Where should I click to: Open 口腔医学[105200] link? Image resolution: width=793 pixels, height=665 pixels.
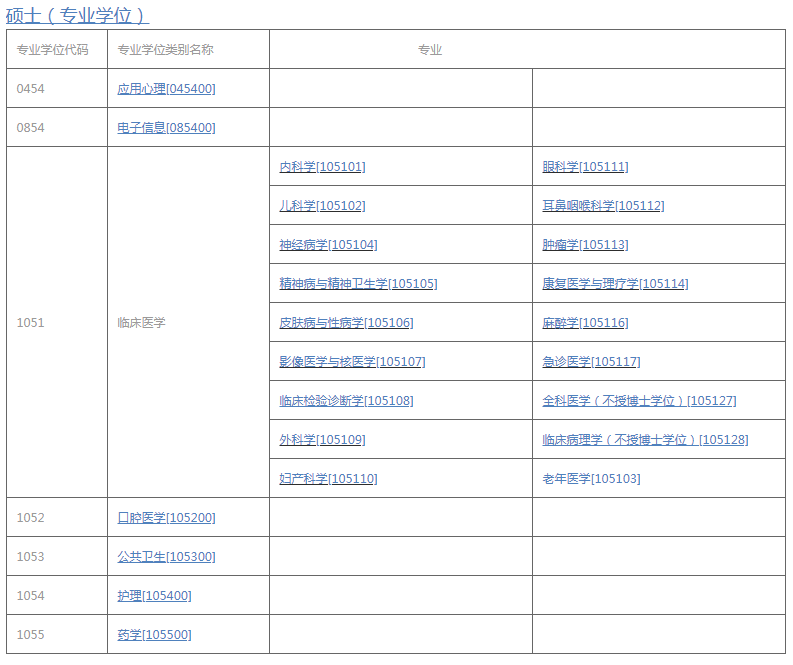166,517
